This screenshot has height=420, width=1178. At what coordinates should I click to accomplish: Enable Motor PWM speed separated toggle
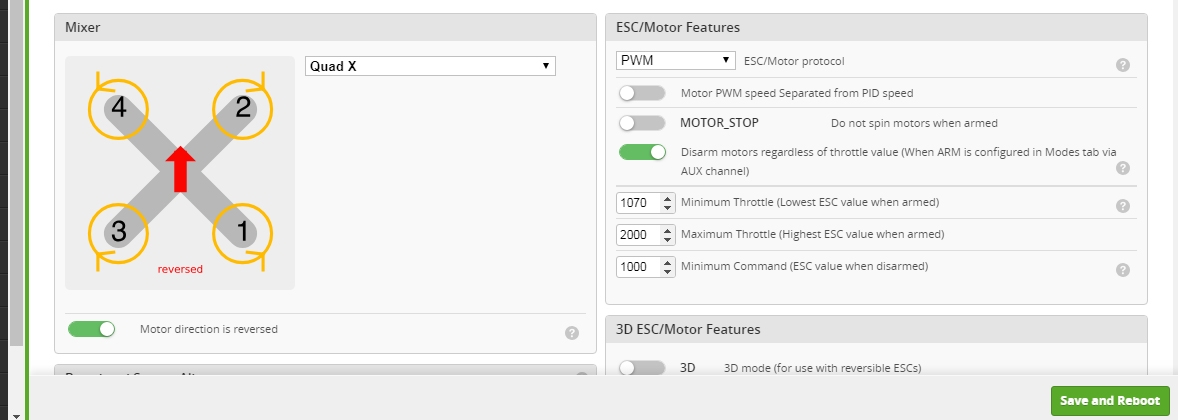642,93
